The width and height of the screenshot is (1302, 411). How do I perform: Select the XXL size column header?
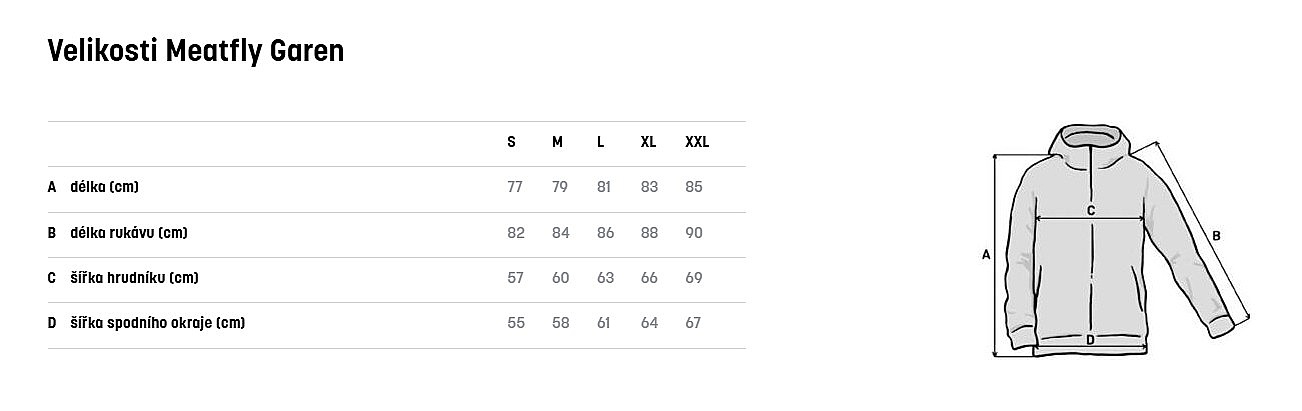pos(697,142)
